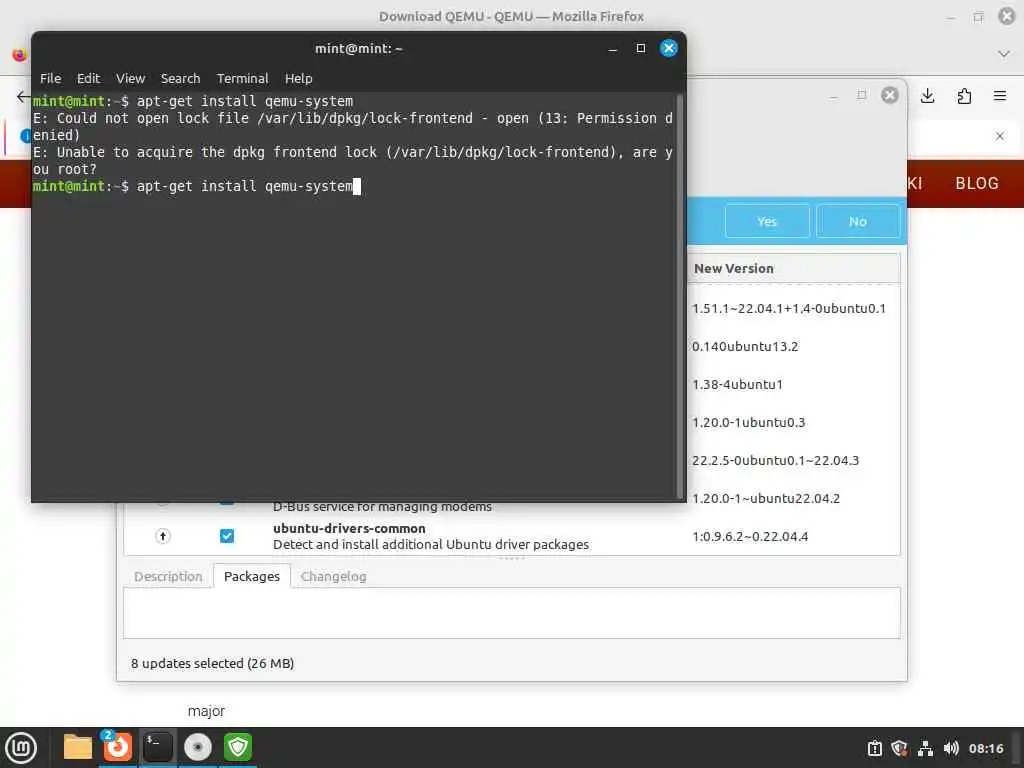Viewport: 1024px width, 768px height.
Task: Open the File menu in terminal
Action: coord(50,78)
